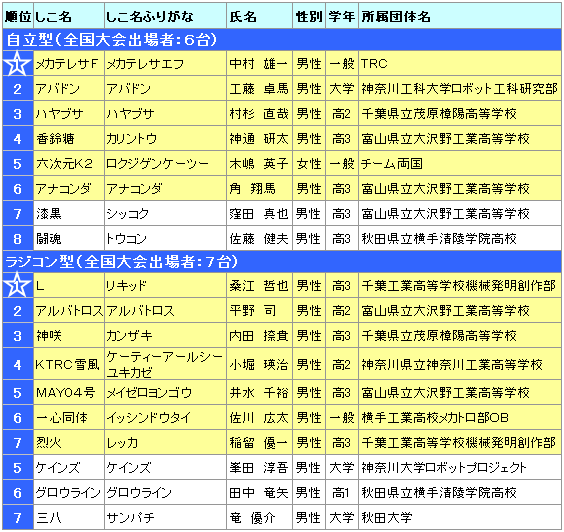
Task: Click the 香鈴糖 ring-name cell
Action: (68, 138)
